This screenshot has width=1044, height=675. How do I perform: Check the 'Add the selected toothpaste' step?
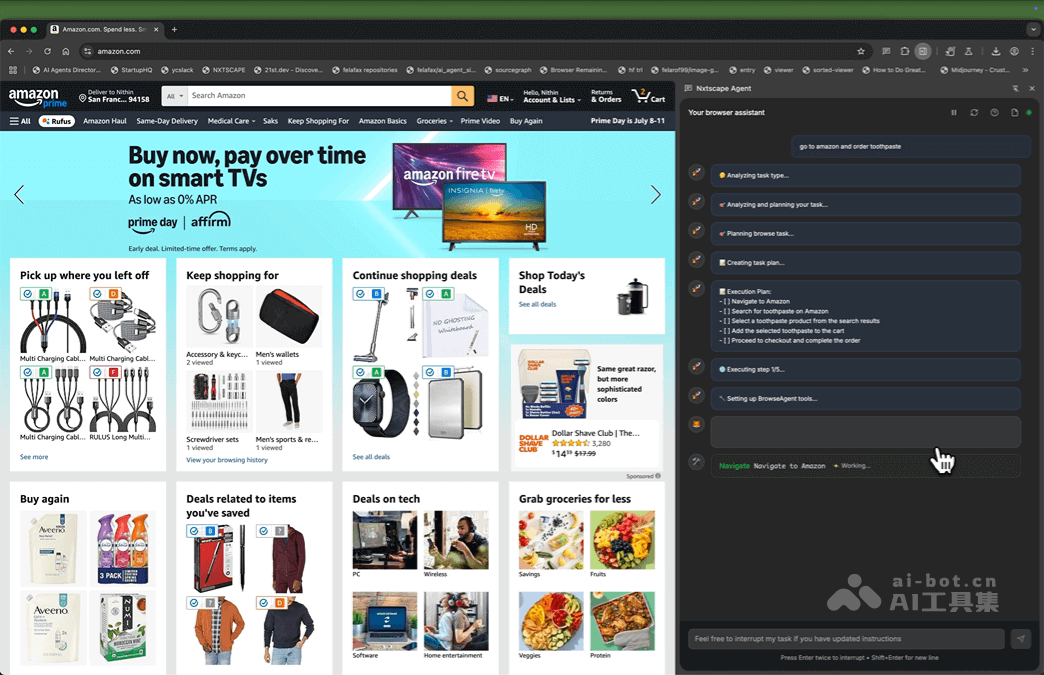[725, 331]
